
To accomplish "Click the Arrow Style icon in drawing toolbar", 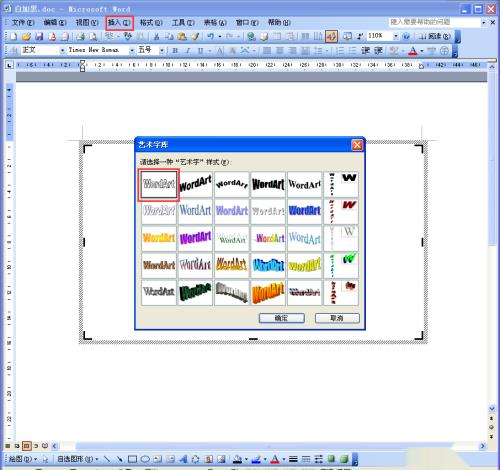I will (x=318, y=459).
